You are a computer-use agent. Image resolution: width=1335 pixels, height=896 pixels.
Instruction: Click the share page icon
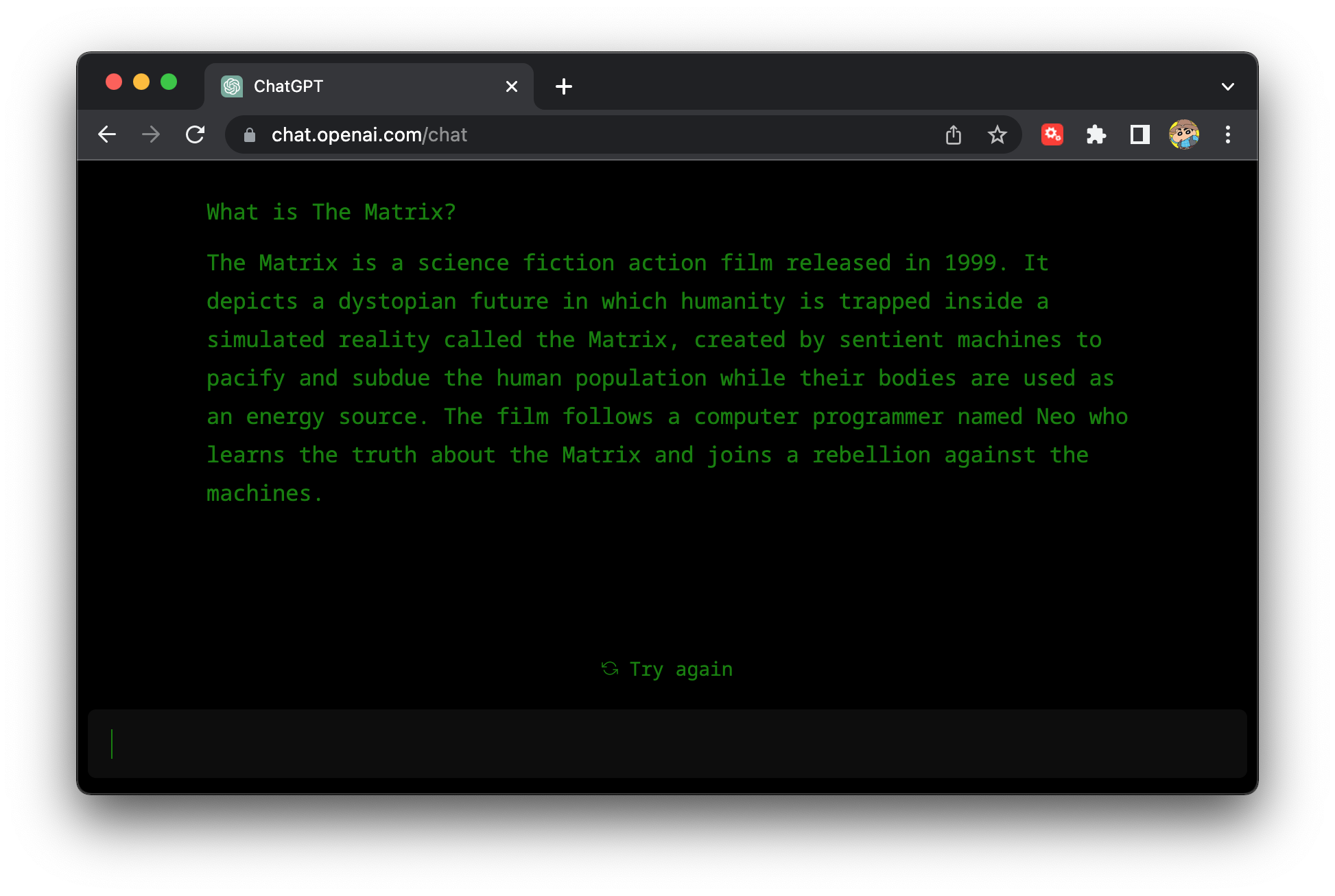click(x=954, y=134)
